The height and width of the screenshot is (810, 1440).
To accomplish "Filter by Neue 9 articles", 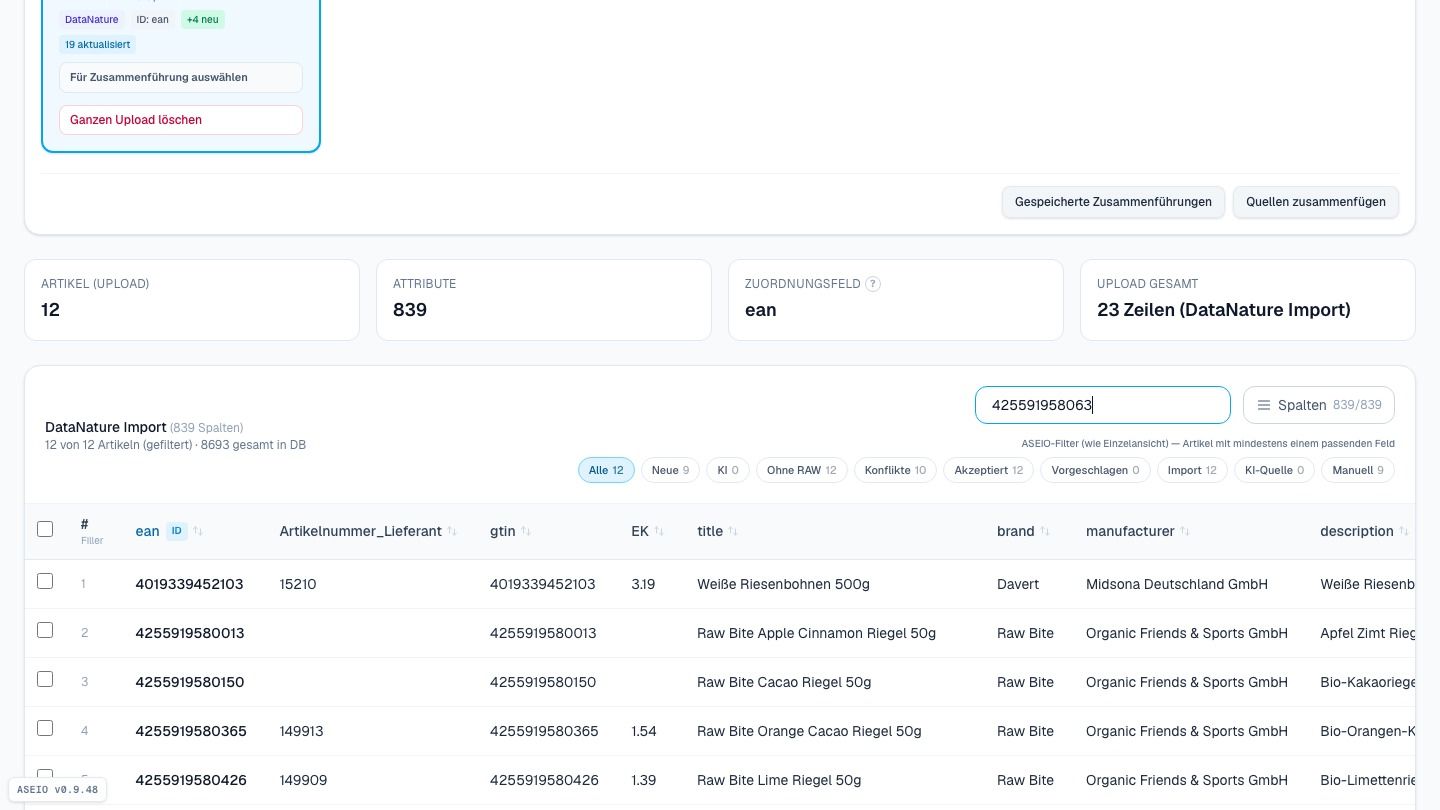I will click(x=670, y=470).
